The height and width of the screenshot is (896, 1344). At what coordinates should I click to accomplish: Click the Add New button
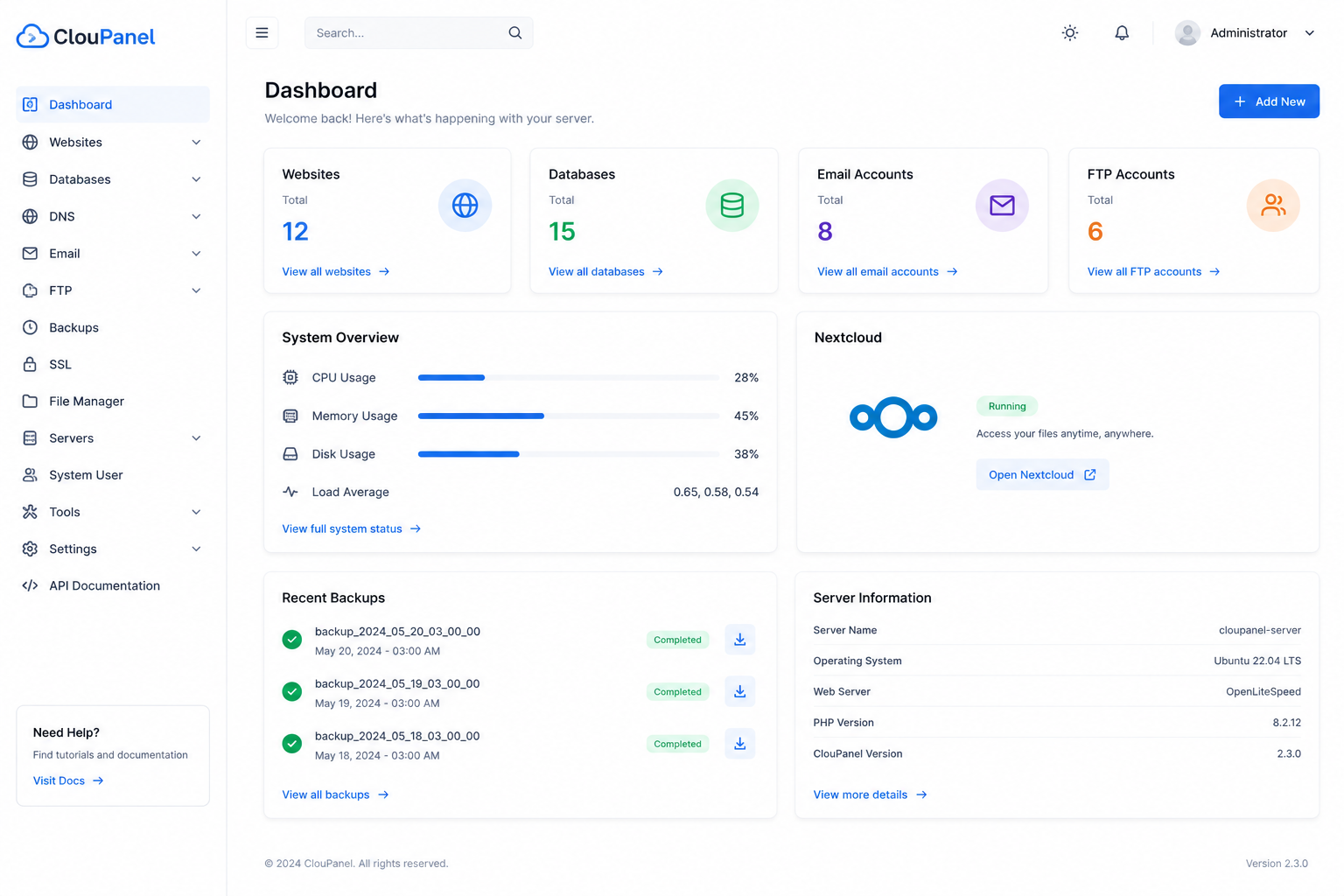pyautogui.click(x=1269, y=101)
